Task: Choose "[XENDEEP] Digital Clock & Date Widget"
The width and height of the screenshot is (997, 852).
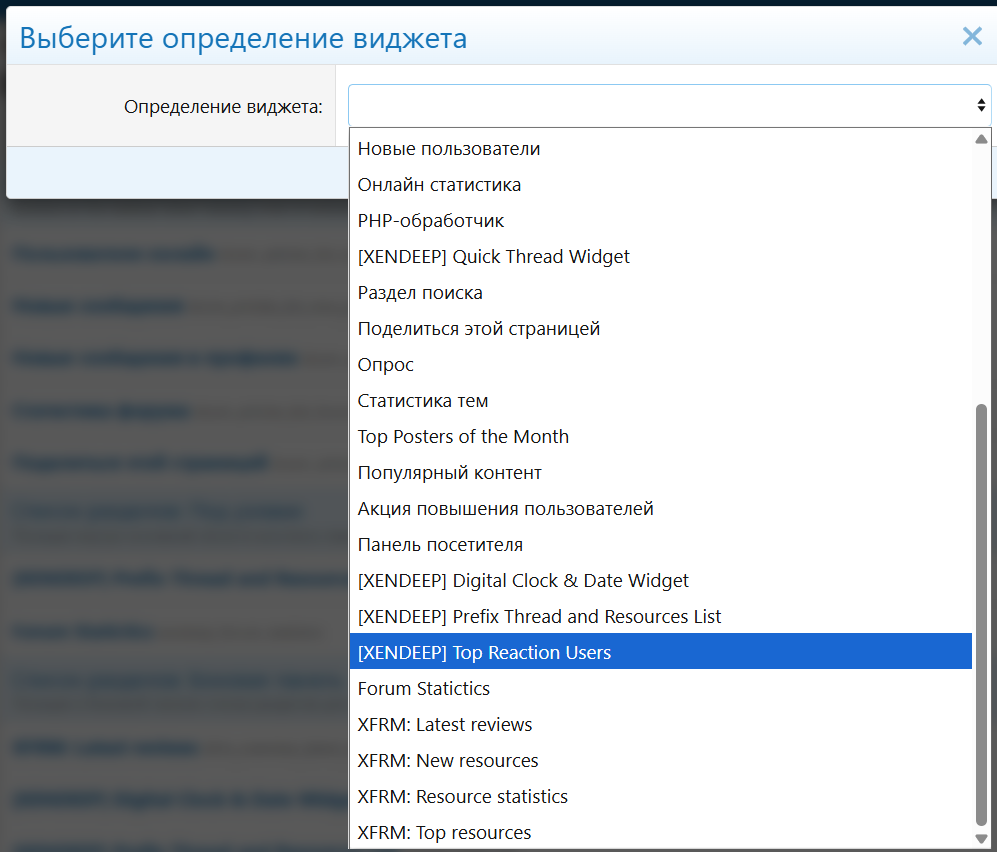Action: (x=523, y=581)
